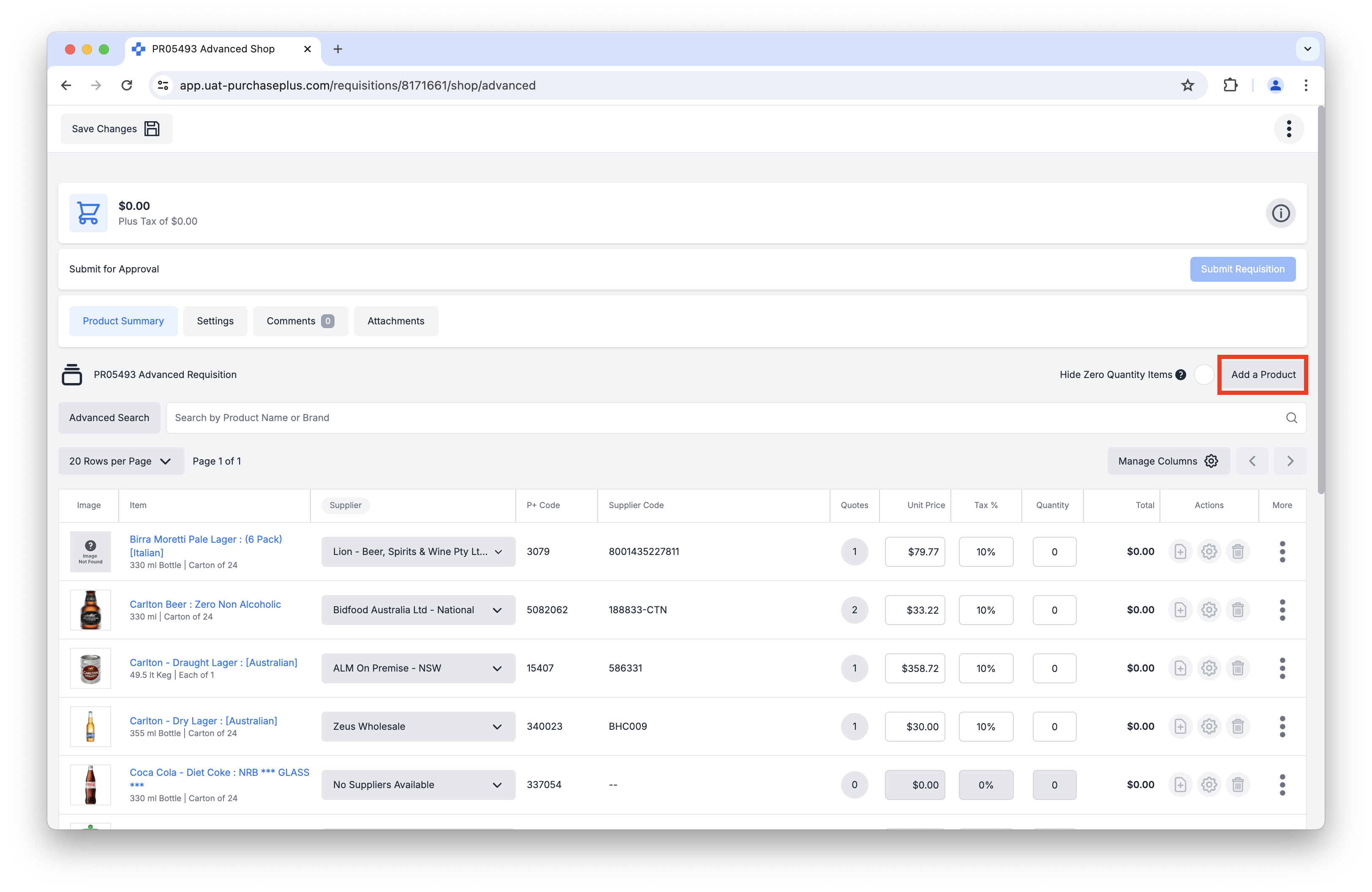Open ALM On Premise - NSW supplier dropdown
The height and width of the screenshot is (892, 1372).
418,668
